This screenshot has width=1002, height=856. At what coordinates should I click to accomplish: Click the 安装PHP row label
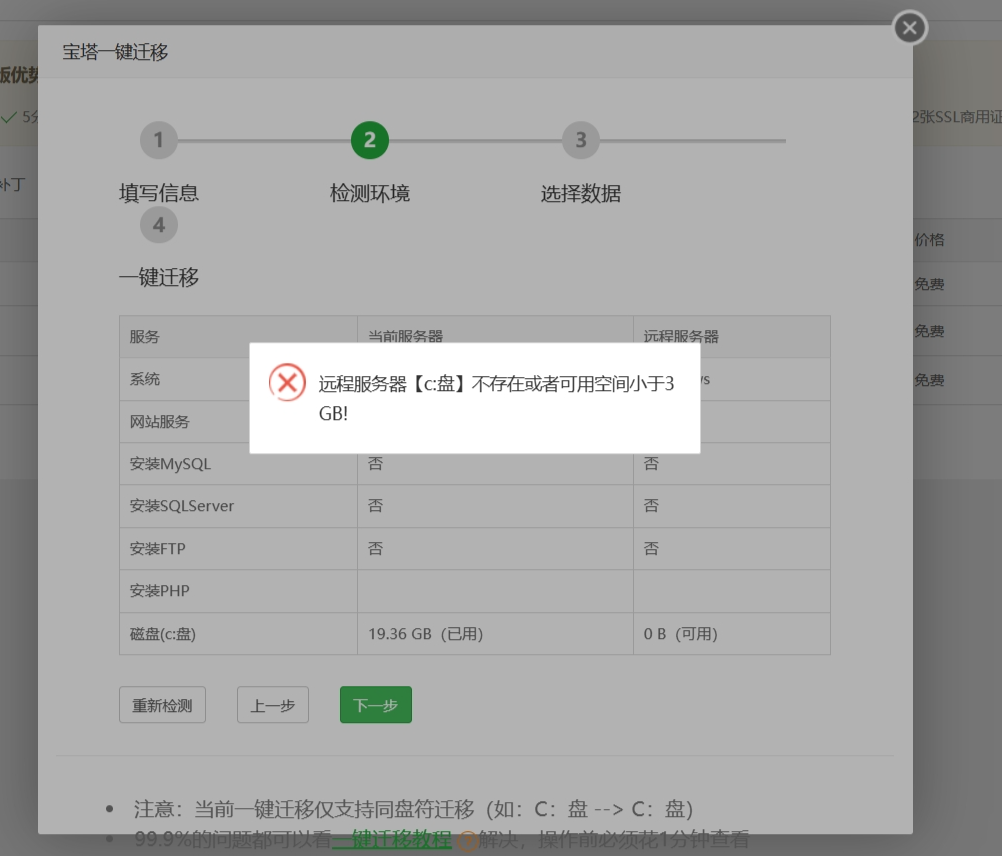tap(160, 591)
